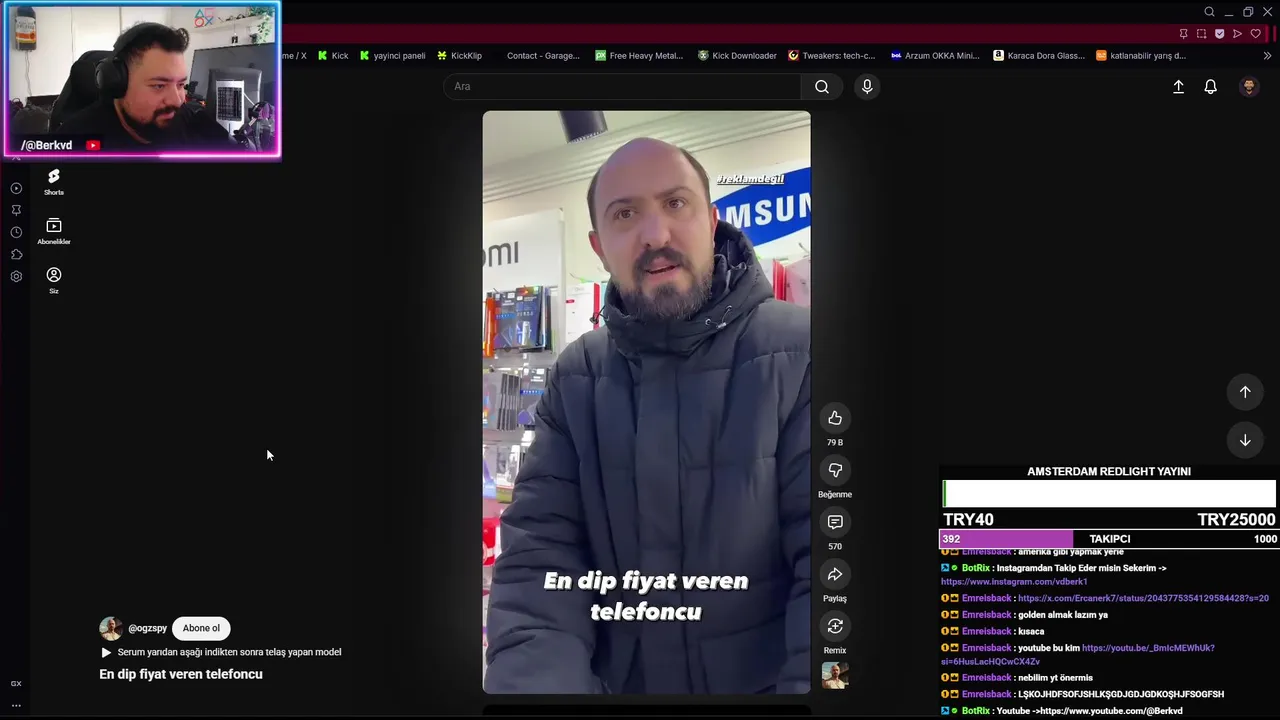
Task: Click the TAKIPCI follower progress bar
Action: coord(1109,539)
